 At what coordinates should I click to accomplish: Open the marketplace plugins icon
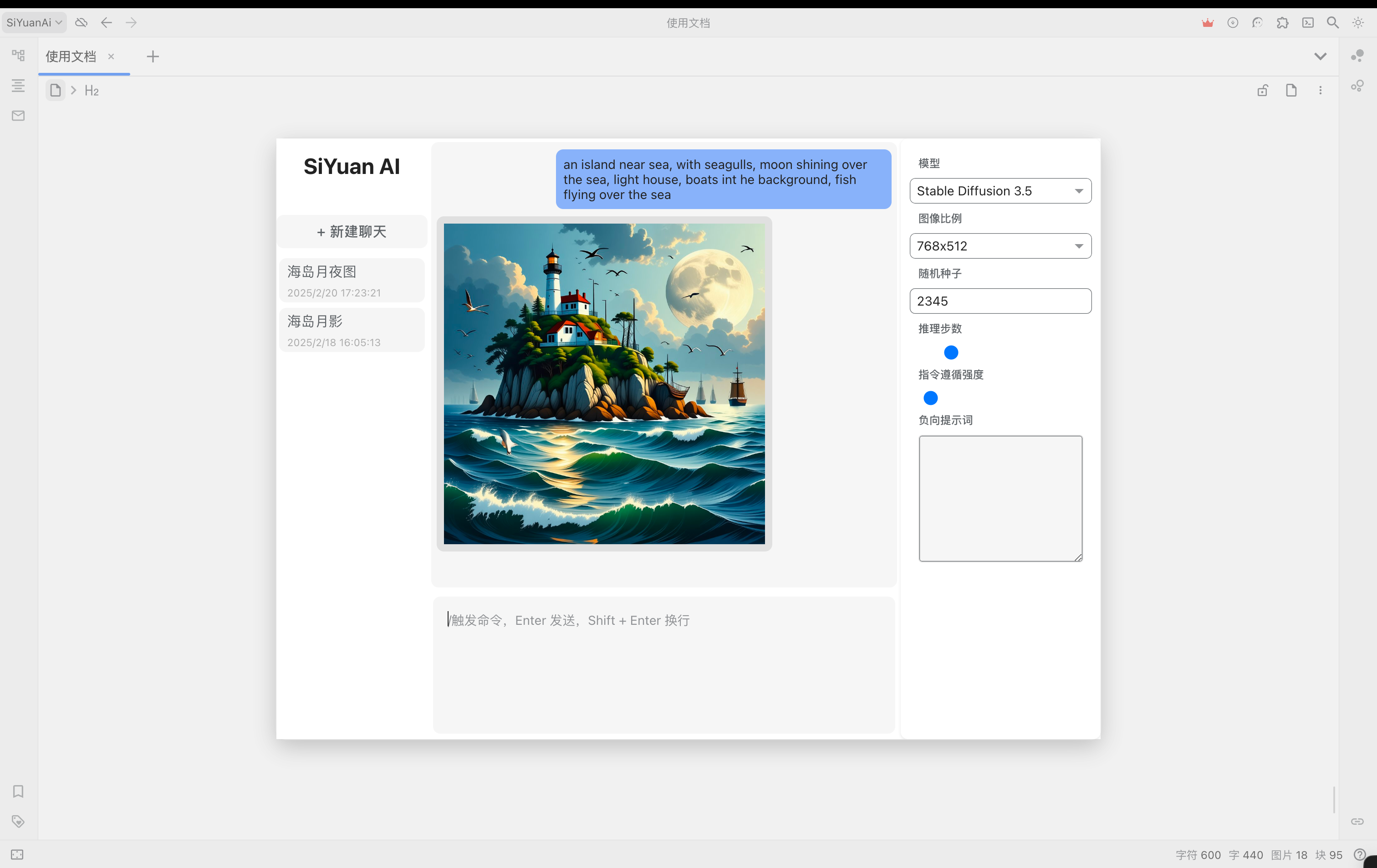[x=1283, y=23]
